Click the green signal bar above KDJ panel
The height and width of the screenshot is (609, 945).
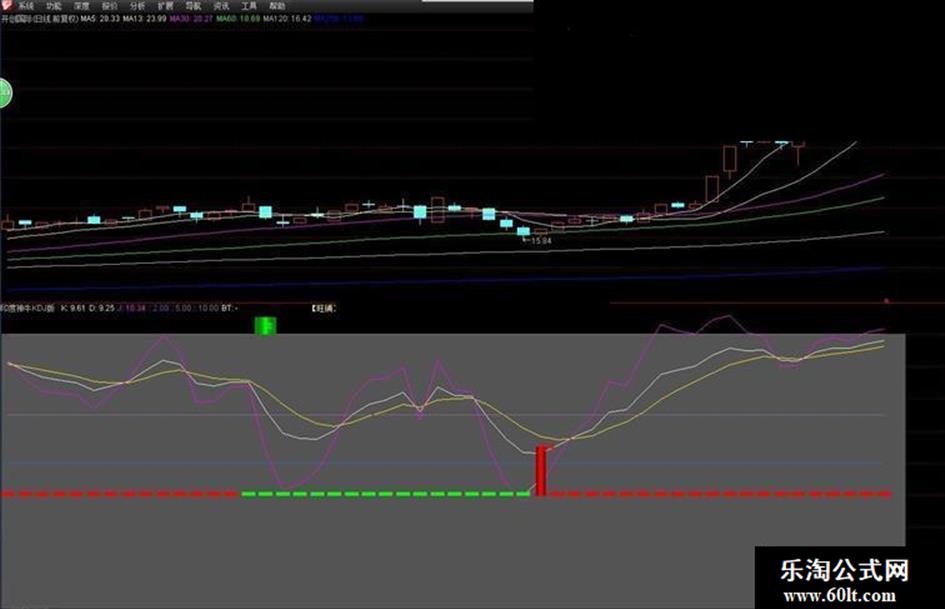(x=265, y=325)
